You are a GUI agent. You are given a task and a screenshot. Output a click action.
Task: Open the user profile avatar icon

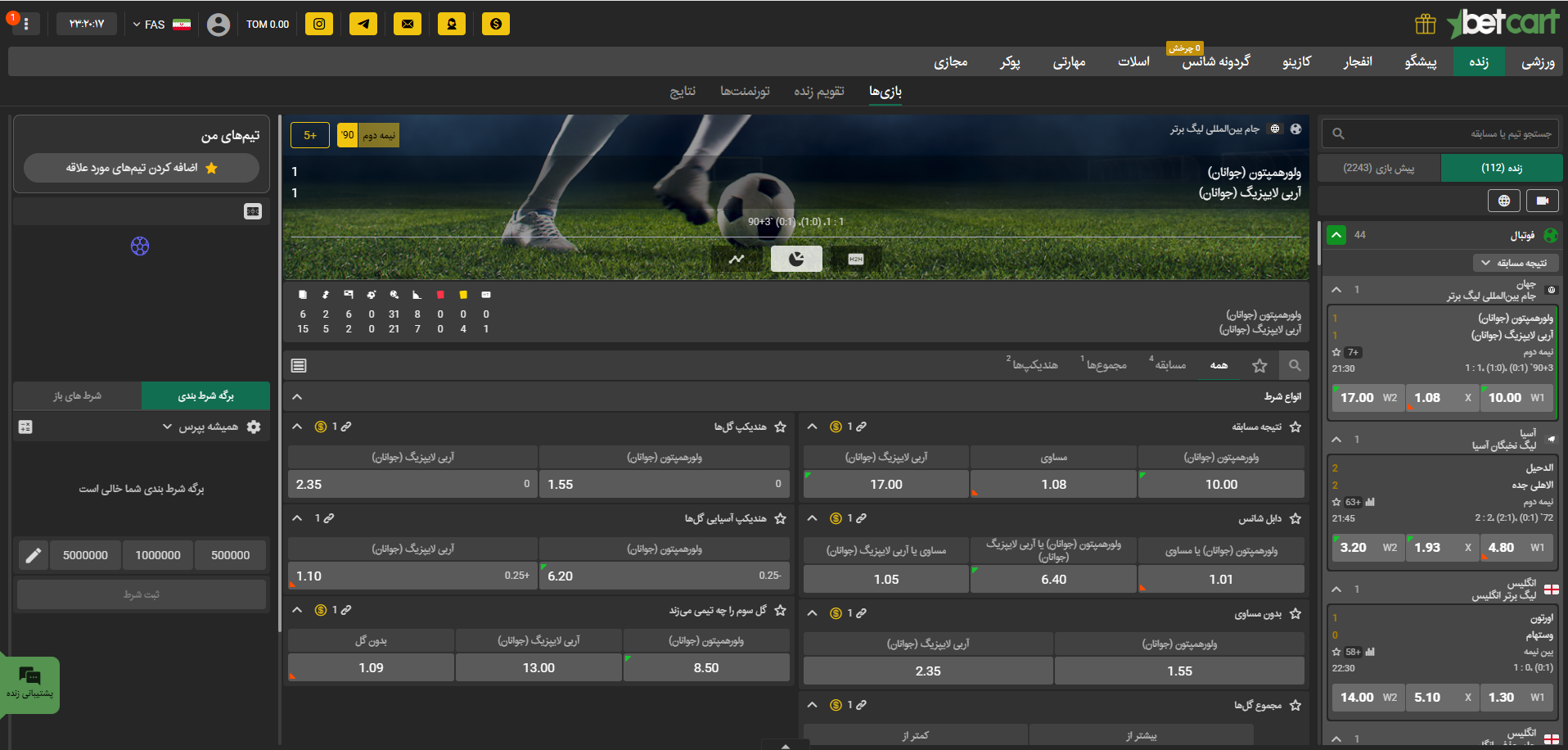[219, 25]
